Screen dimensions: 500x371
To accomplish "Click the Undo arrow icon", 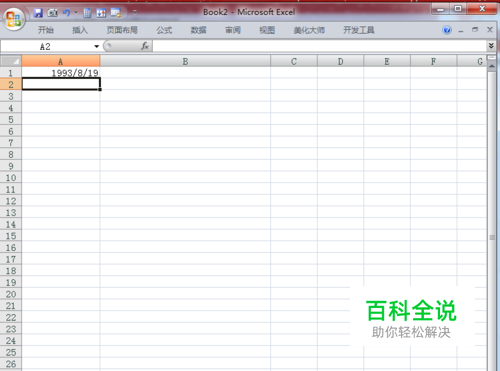I will pyautogui.click(x=67, y=13).
